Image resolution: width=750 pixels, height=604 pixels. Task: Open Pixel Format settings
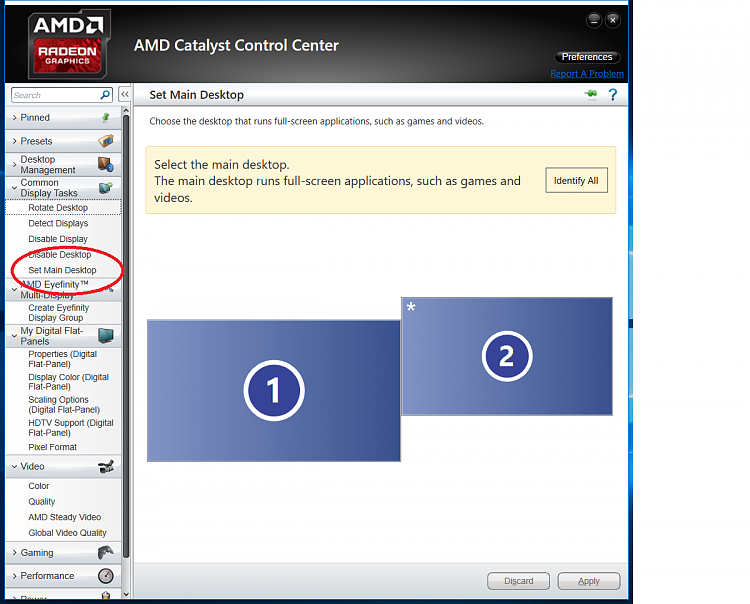click(x=52, y=447)
